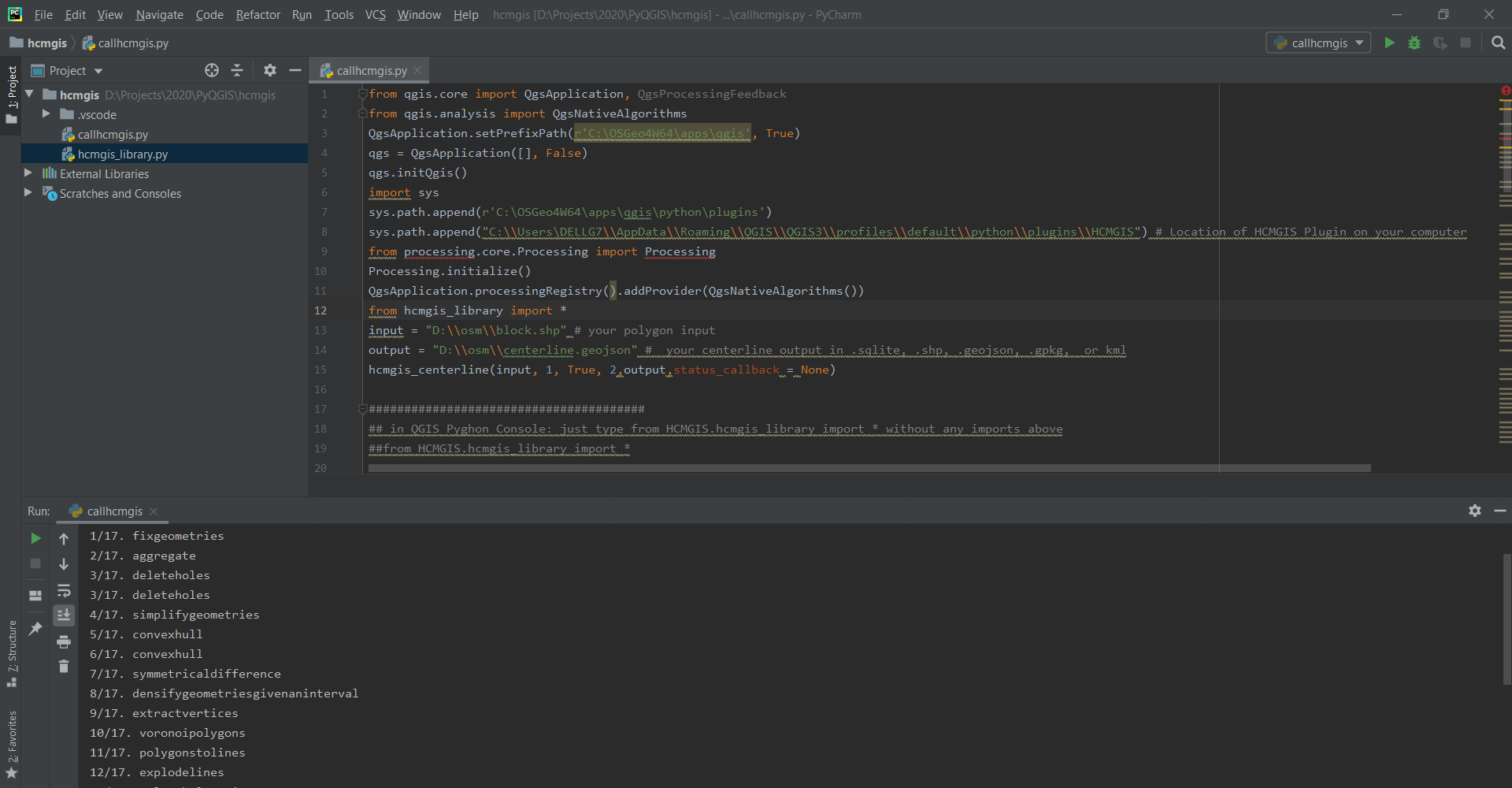Open the 2: Favorites side tool button

[11, 744]
